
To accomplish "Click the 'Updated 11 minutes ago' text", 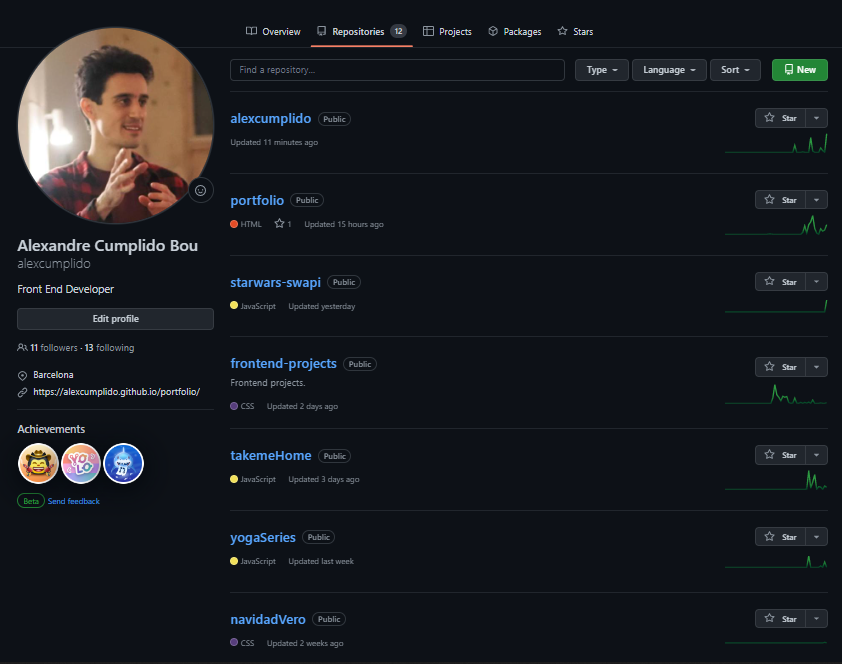I will pyautogui.click(x=274, y=142).
